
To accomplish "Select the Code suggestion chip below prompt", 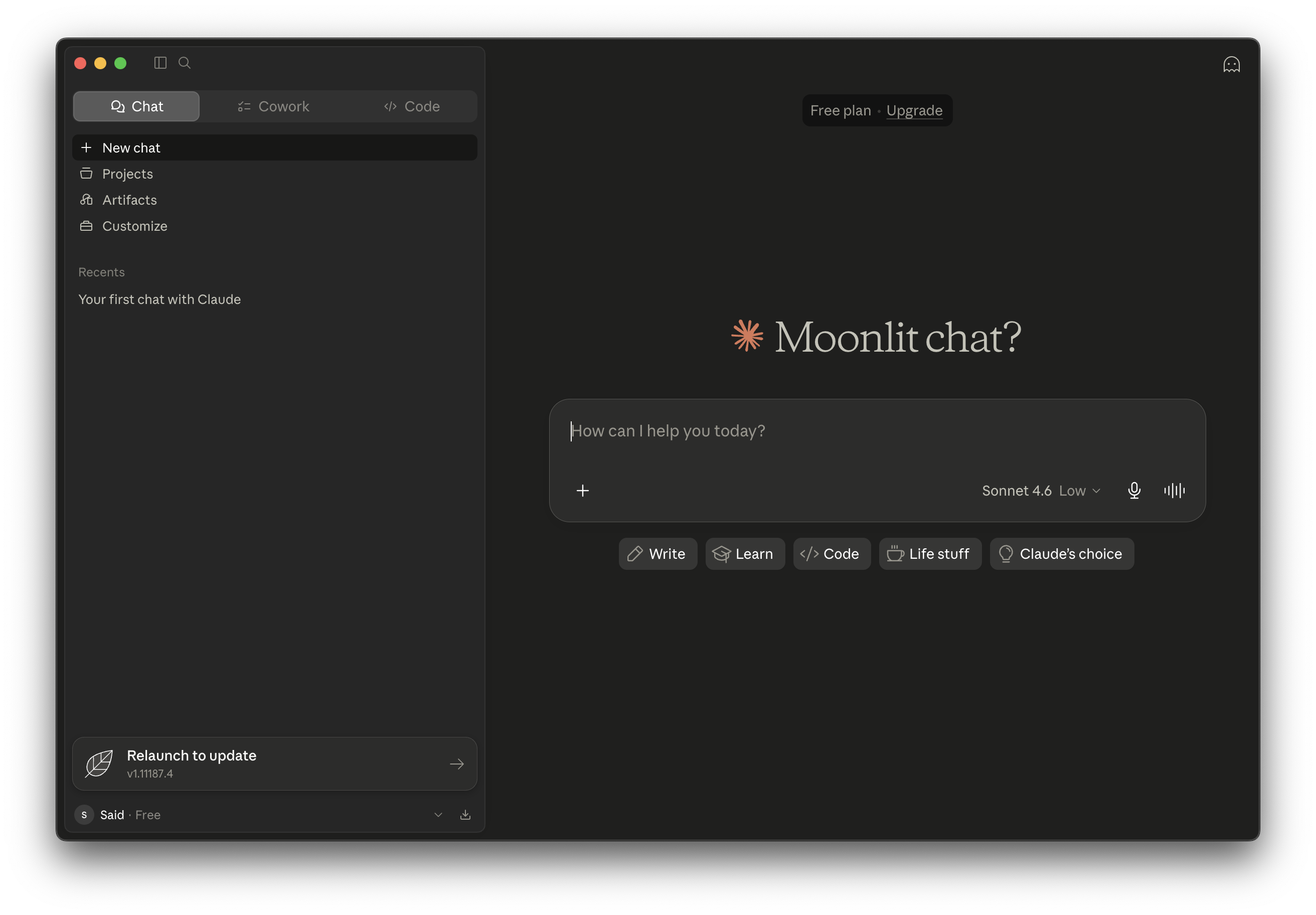I will [832, 554].
